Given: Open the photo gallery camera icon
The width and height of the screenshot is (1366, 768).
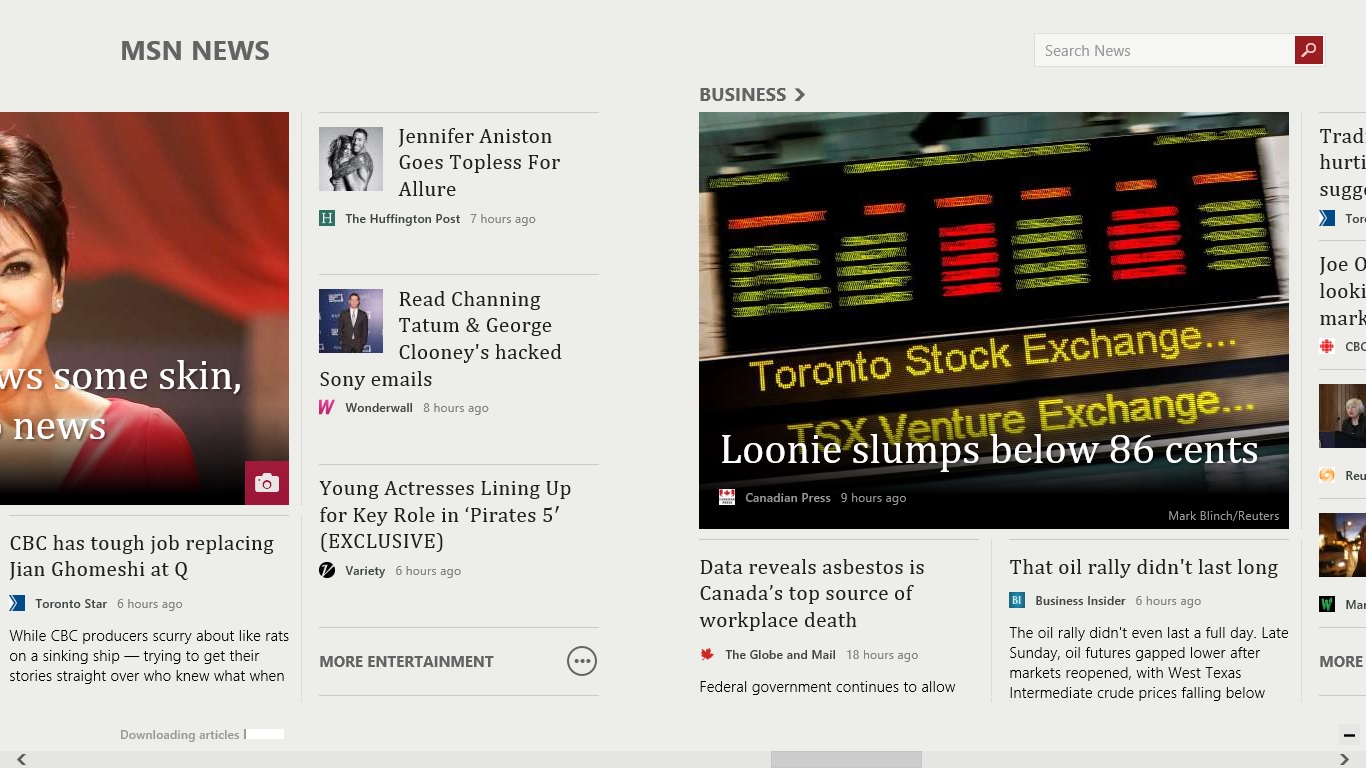Looking at the screenshot, I should (267, 483).
